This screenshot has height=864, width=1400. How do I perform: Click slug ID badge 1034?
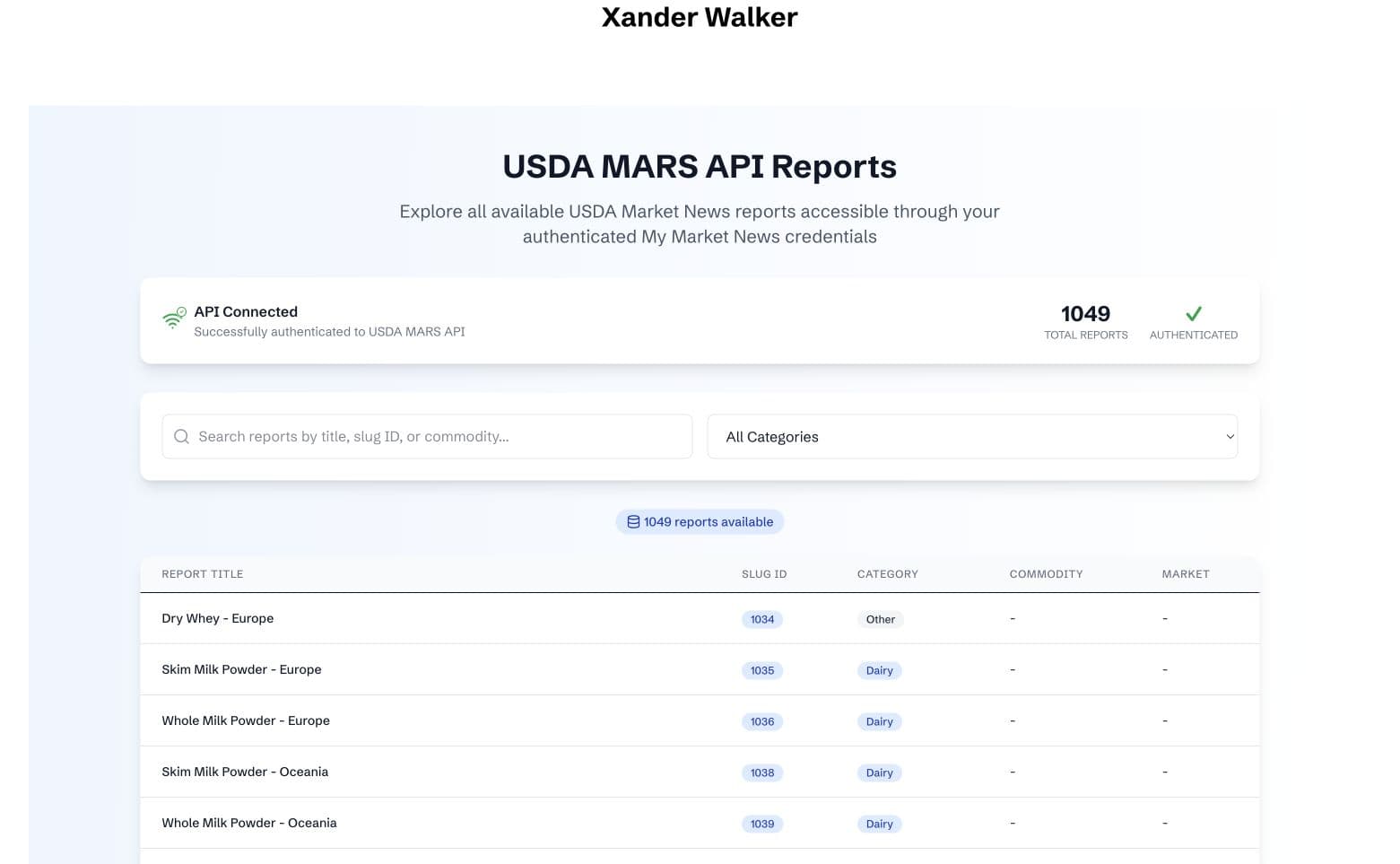762,620
